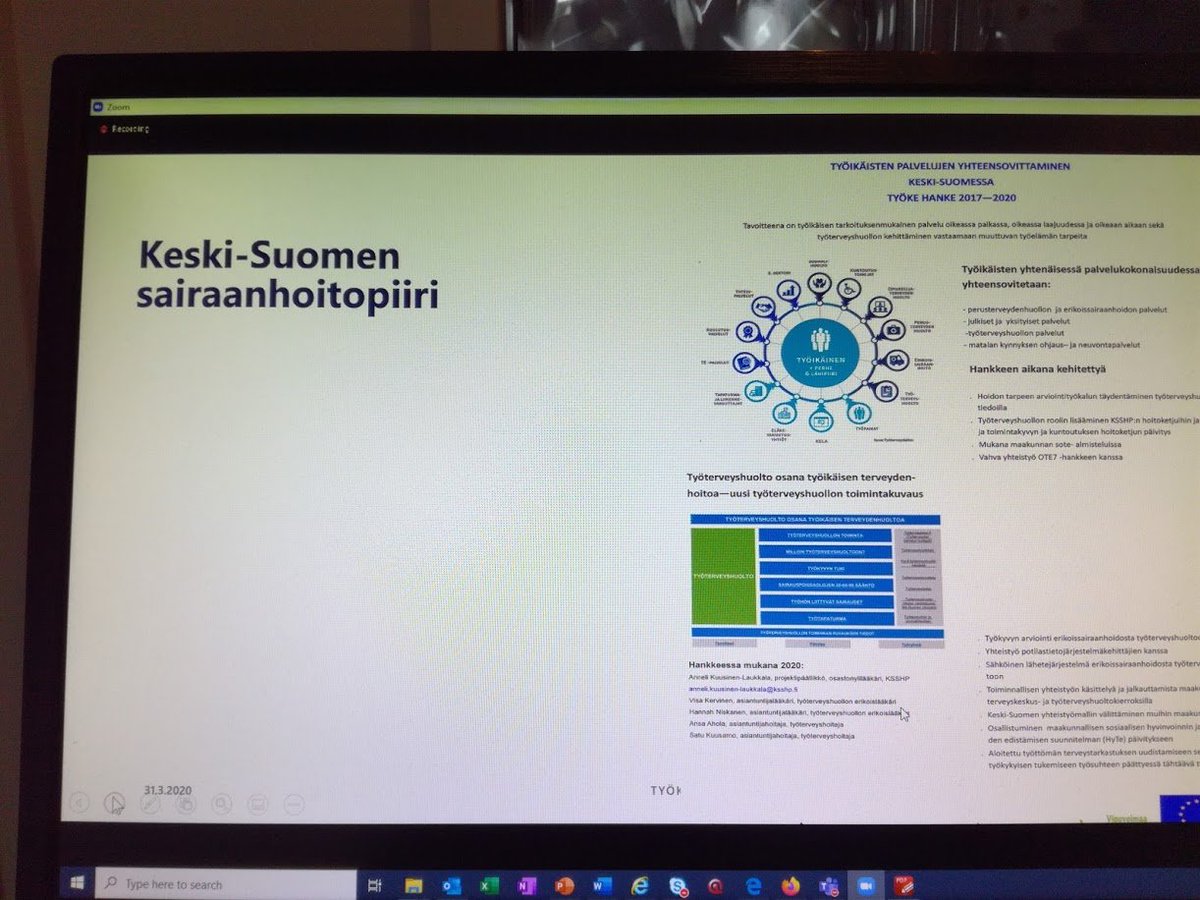This screenshot has height=900, width=1200.
Task: Open the red PDF app in taskbar
Action: (x=904, y=885)
